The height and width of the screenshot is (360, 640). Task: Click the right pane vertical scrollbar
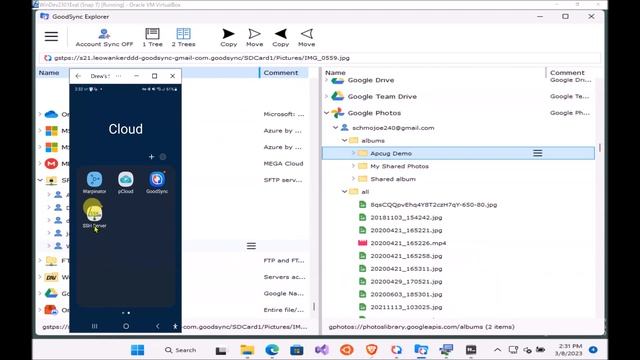[600, 147]
